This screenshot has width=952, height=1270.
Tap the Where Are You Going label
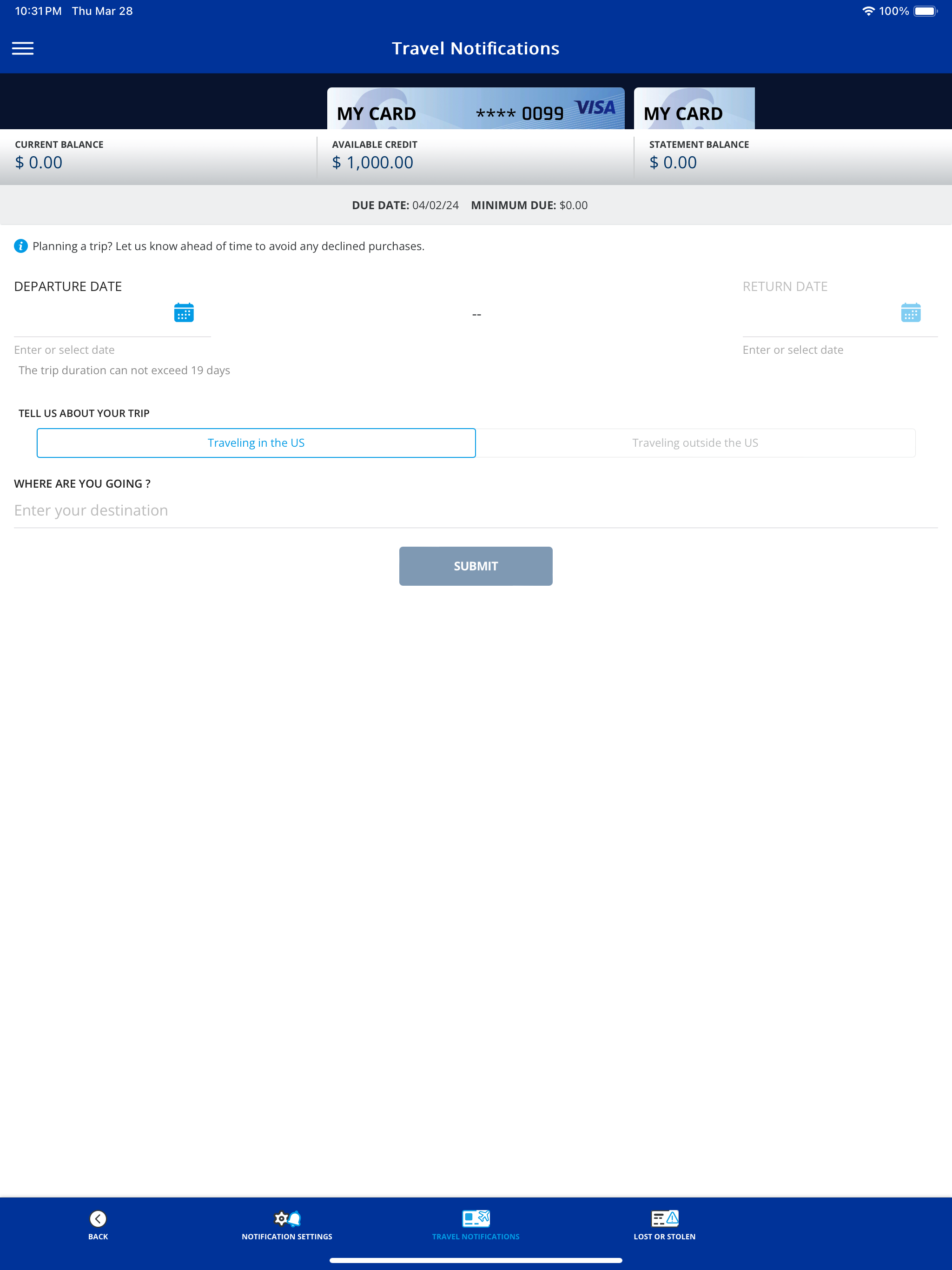82,483
